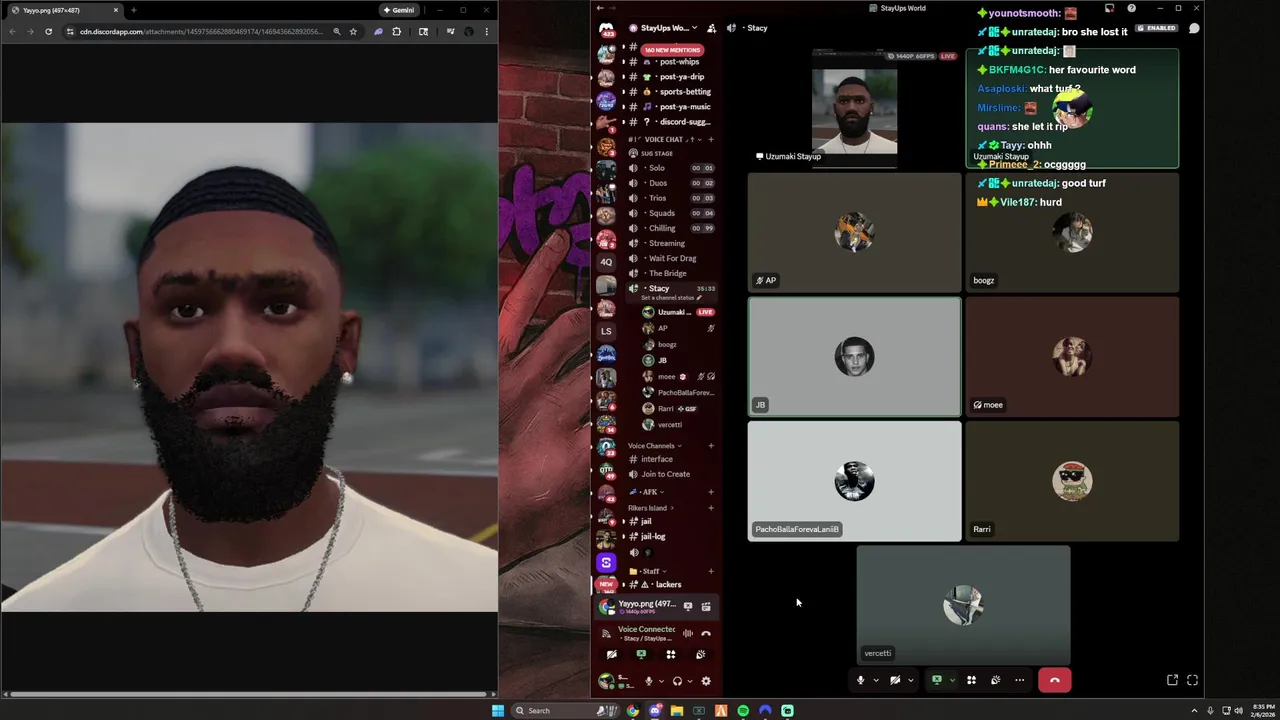Enter full screen for the call
Screen dimensions: 1280x720
point(1192,680)
